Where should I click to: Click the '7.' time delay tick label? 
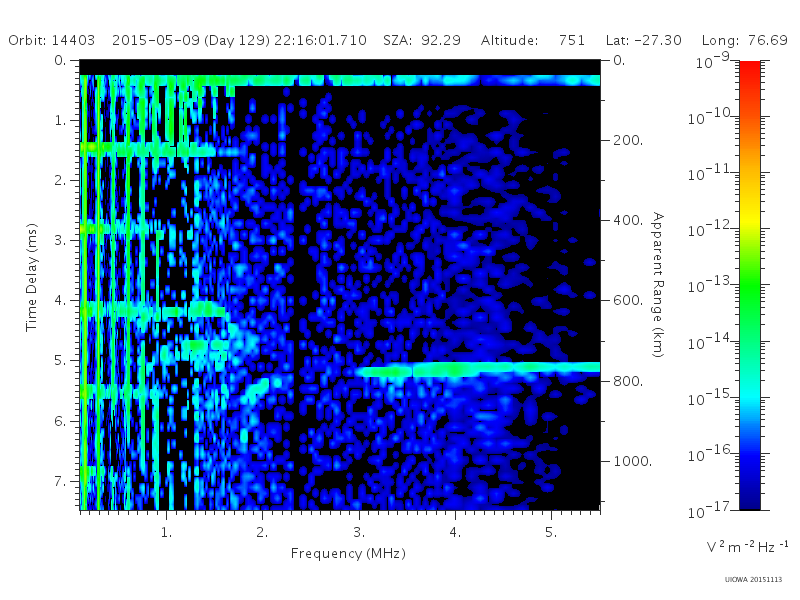pos(60,481)
